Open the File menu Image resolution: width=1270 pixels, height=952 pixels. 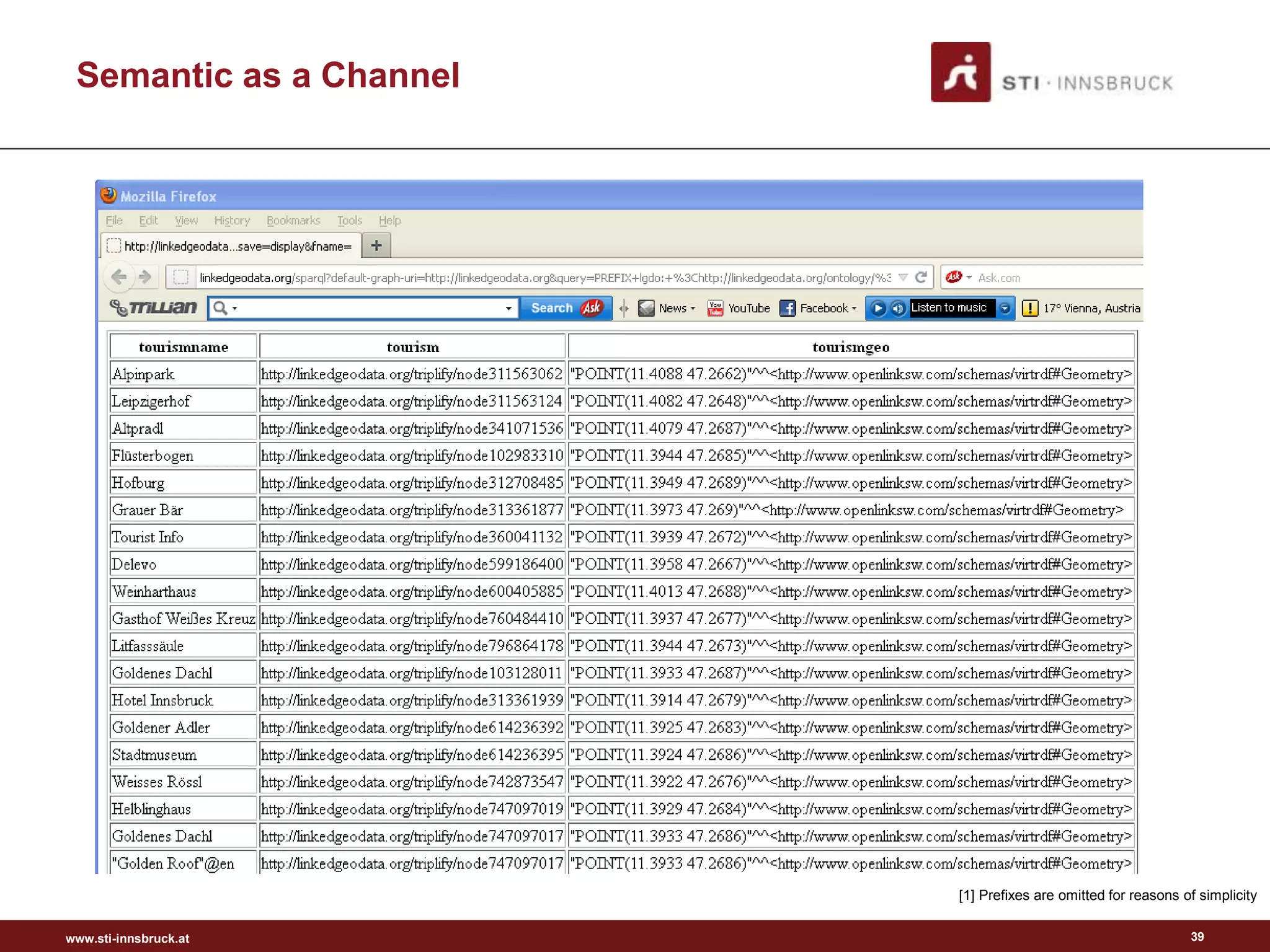point(114,220)
